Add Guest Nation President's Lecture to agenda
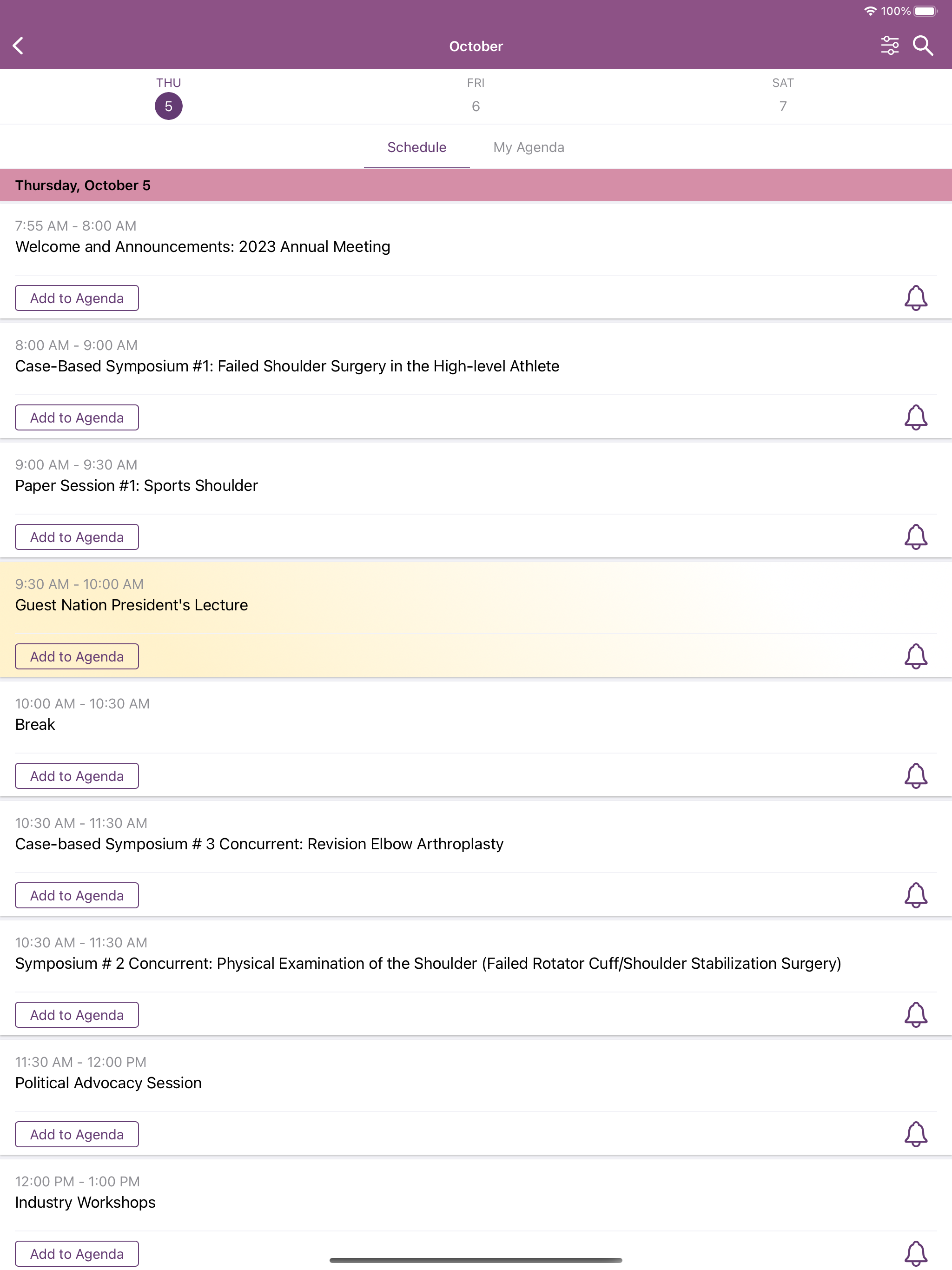This screenshot has width=952, height=1270. (x=77, y=656)
